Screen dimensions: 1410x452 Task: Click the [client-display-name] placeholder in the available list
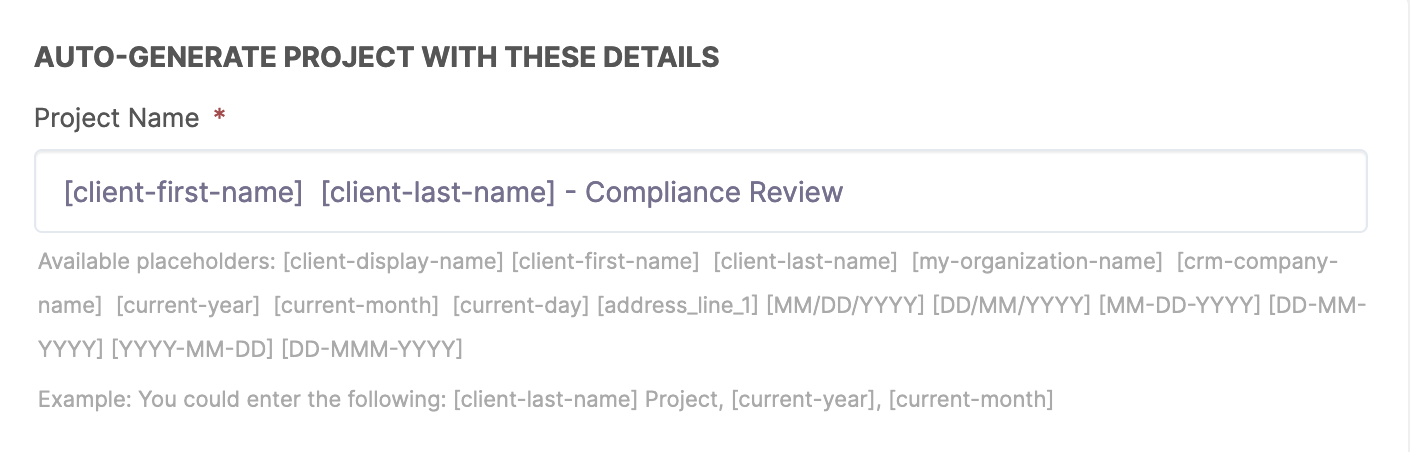tap(393, 262)
